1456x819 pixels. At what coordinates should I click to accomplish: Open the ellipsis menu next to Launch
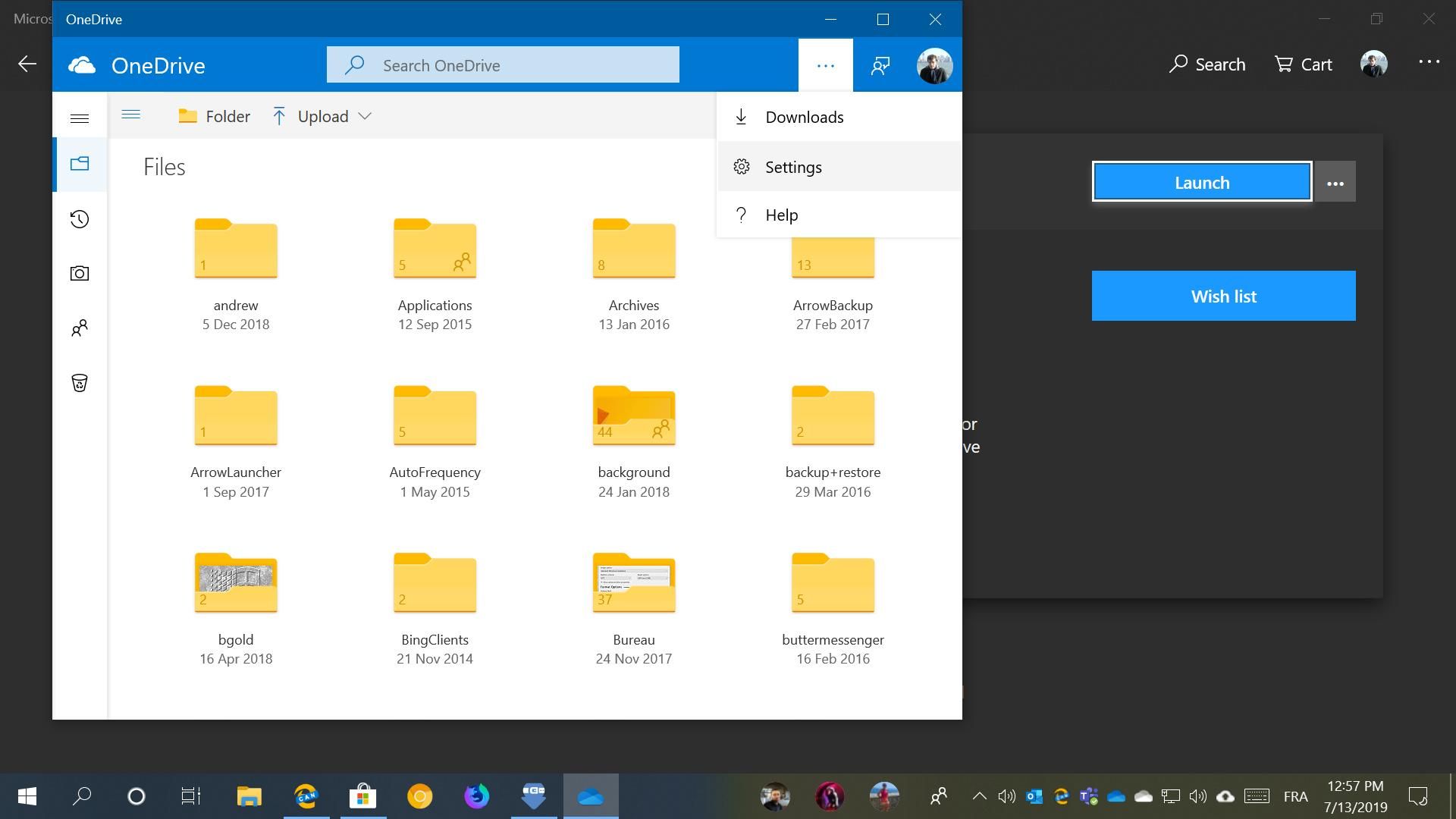(1335, 181)
